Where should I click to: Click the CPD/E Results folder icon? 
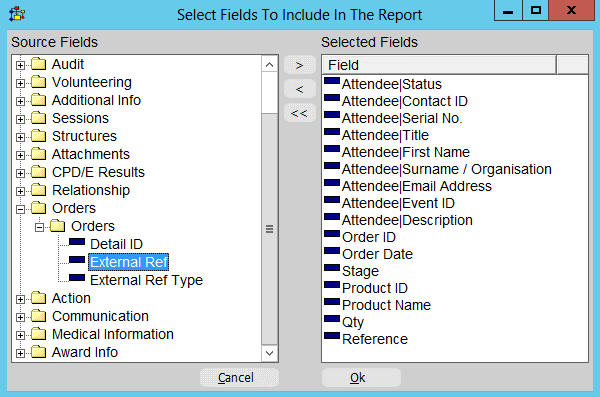(x=39, y=172)
